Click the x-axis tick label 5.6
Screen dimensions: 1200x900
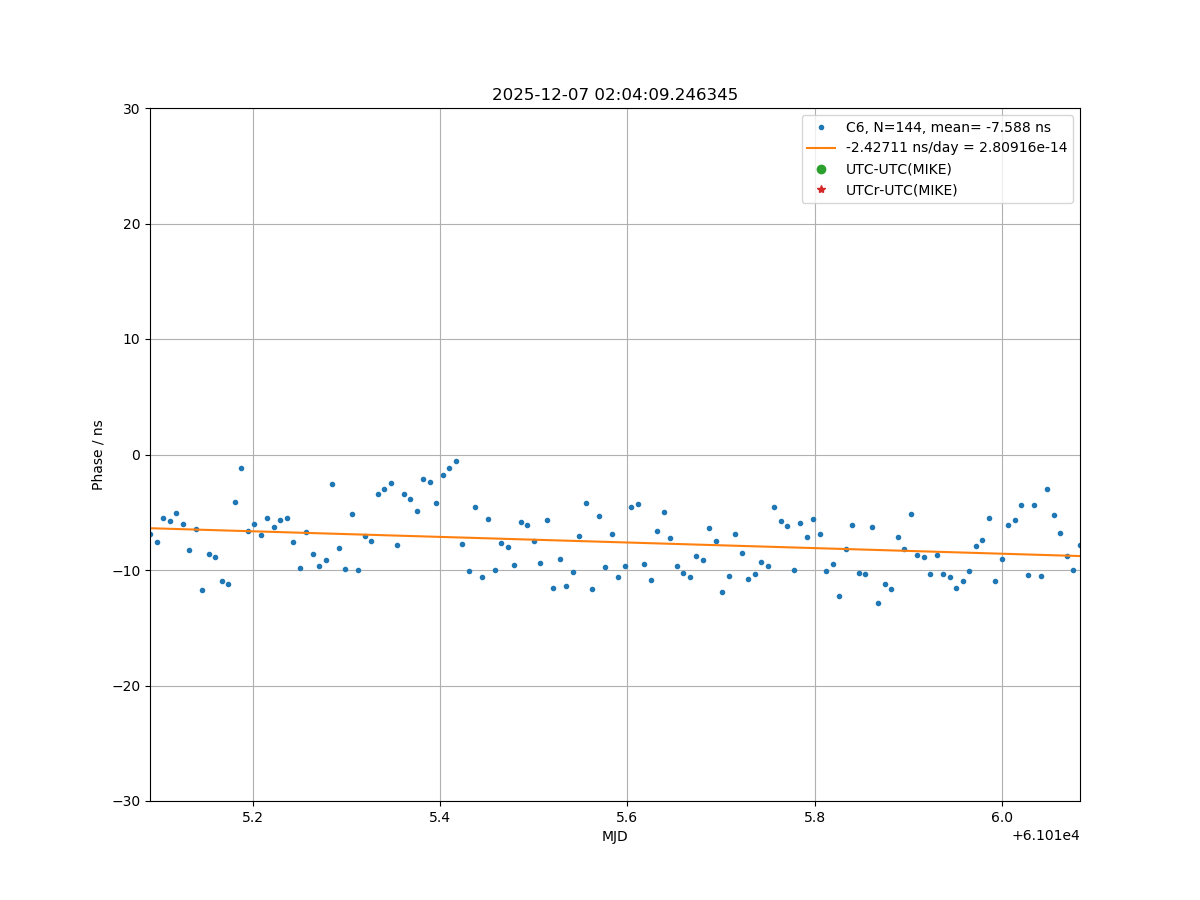point(627,817)
